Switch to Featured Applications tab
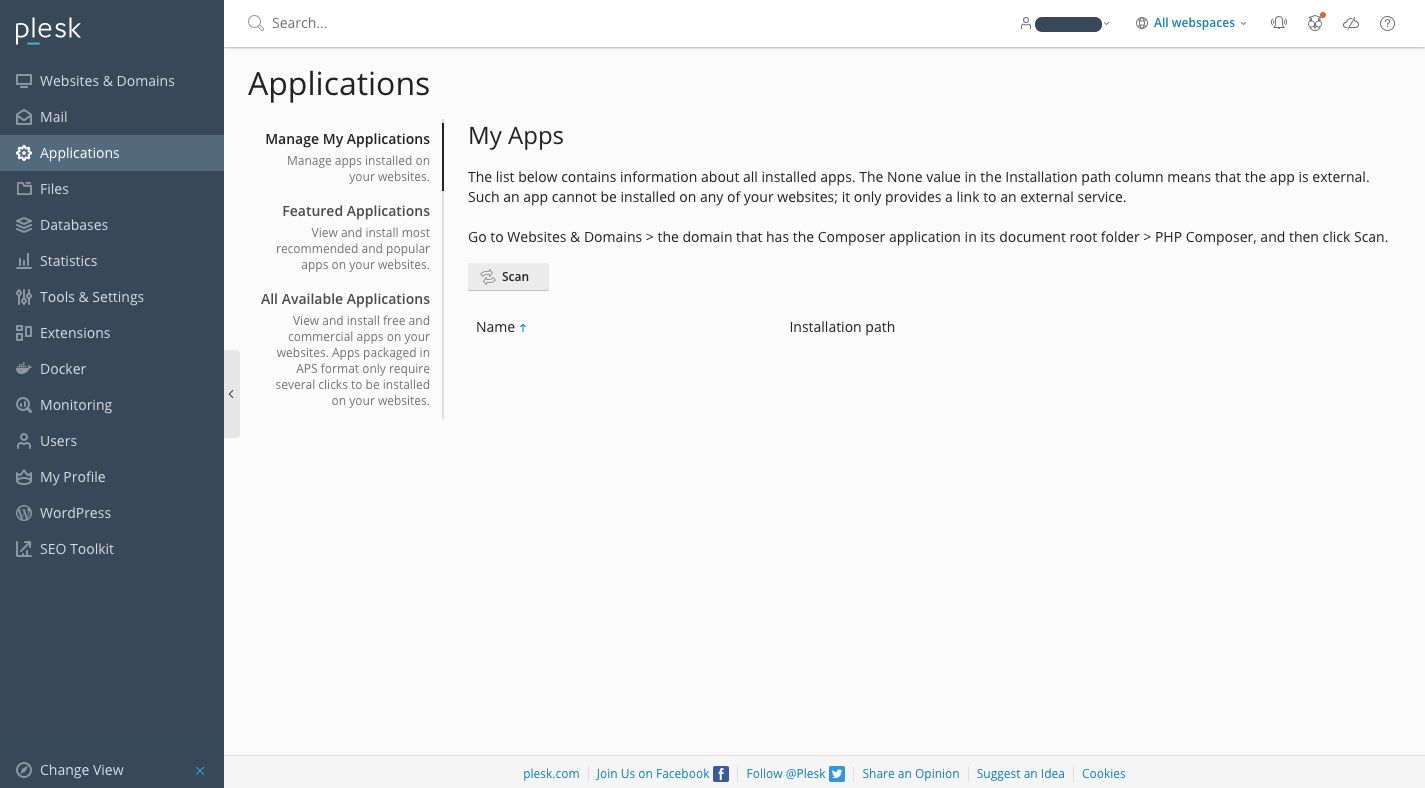This screenshot has height=788, width=1425. 355,211
